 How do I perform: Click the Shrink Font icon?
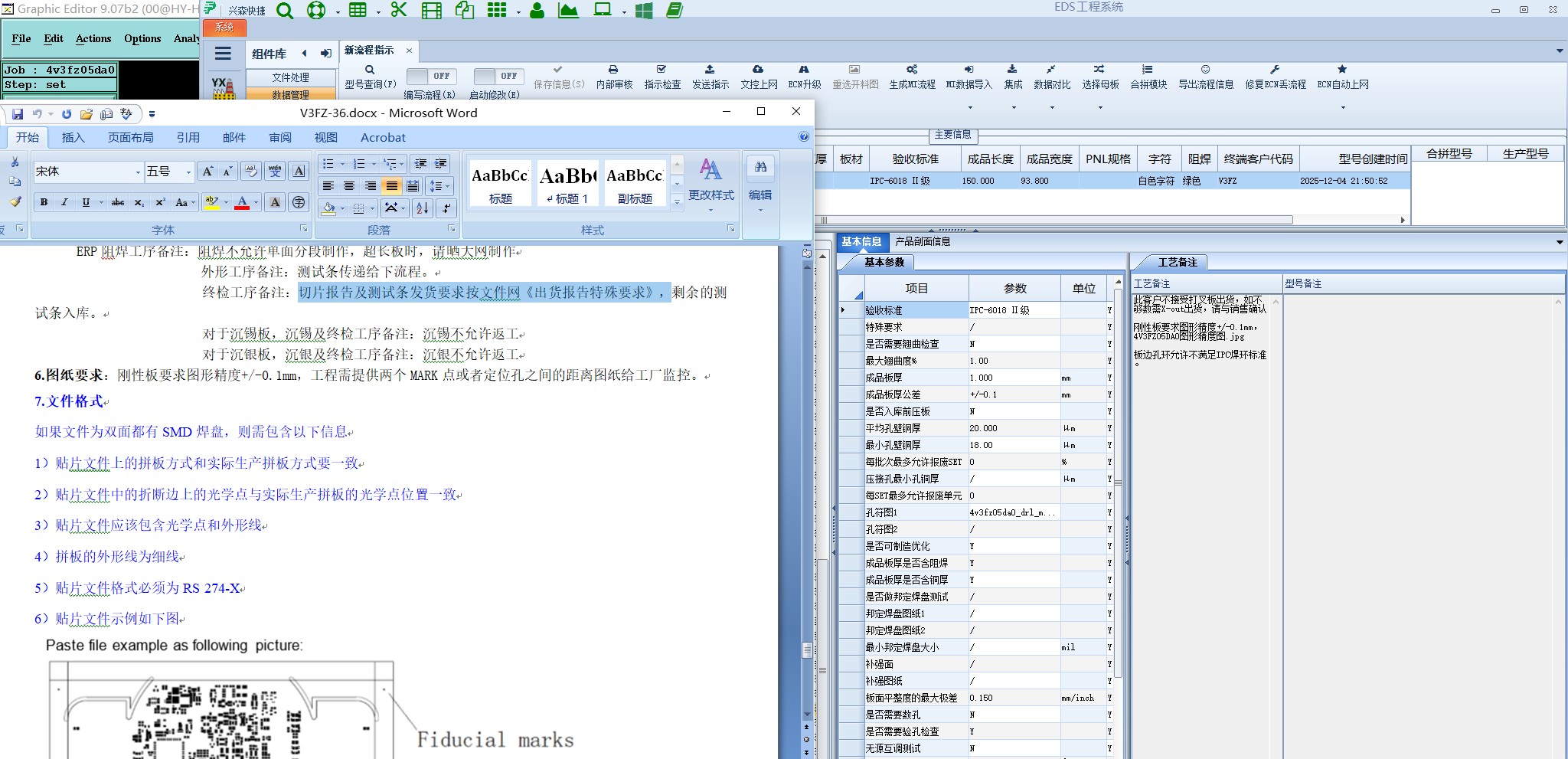coord(227,172)
